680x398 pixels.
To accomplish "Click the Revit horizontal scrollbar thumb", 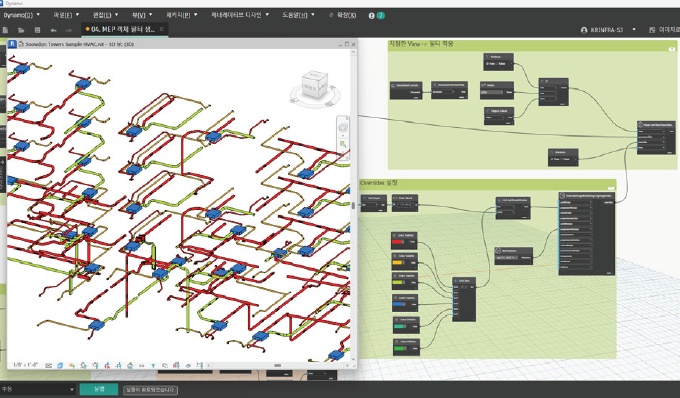I will [x=278, y=365].
